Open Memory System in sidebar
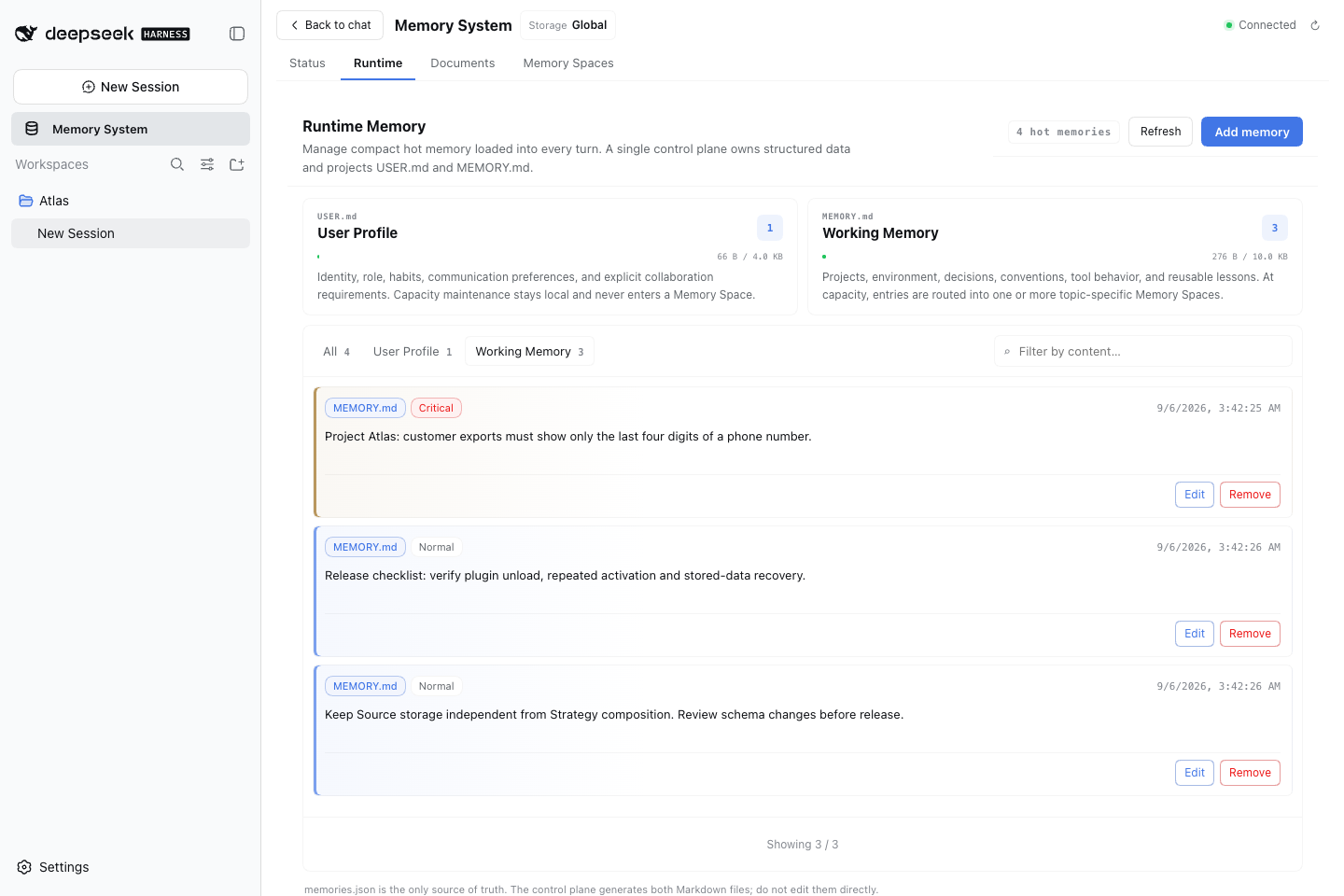1344x896 pixels. point(131,129)
